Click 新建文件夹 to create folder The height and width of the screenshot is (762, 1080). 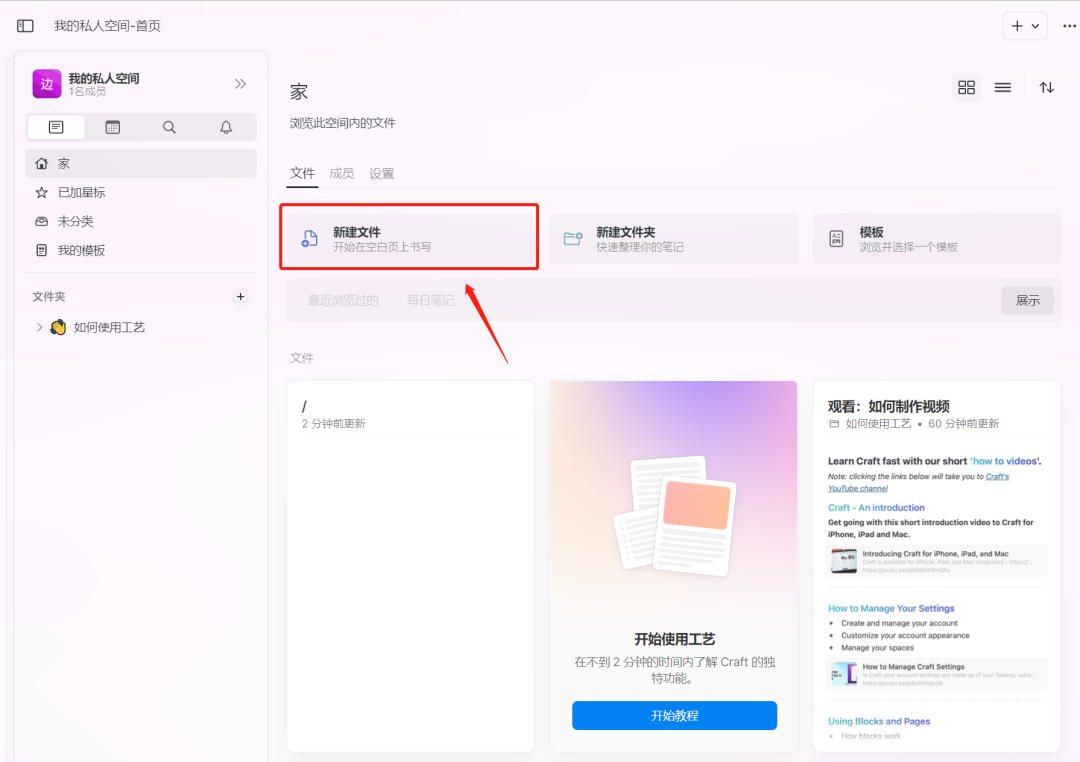[x=674, y=238]
